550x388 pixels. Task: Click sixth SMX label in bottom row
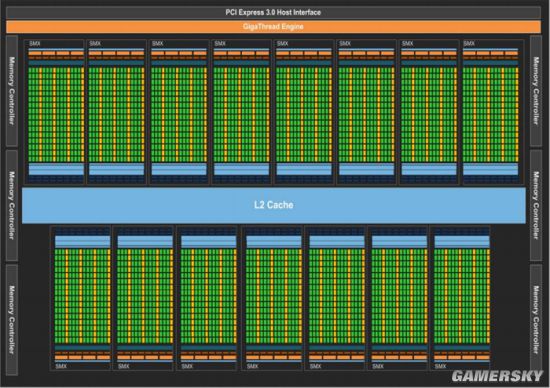click(x=378, y=366)
